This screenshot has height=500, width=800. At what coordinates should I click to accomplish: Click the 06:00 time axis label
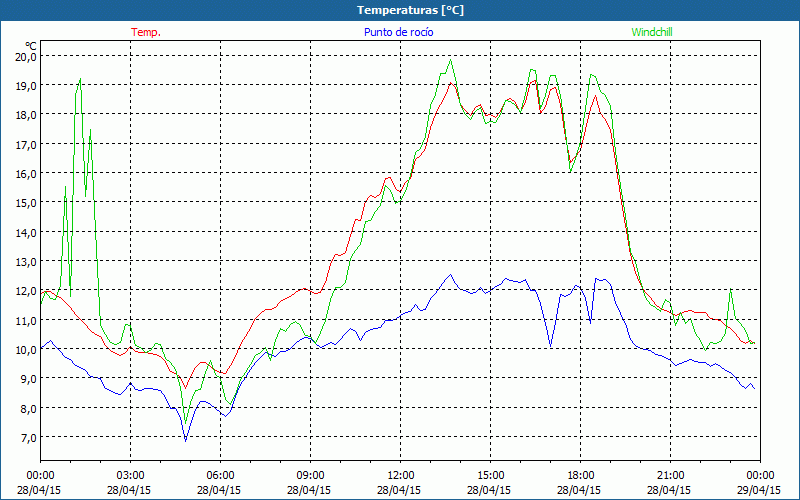(x=220, y=476)
